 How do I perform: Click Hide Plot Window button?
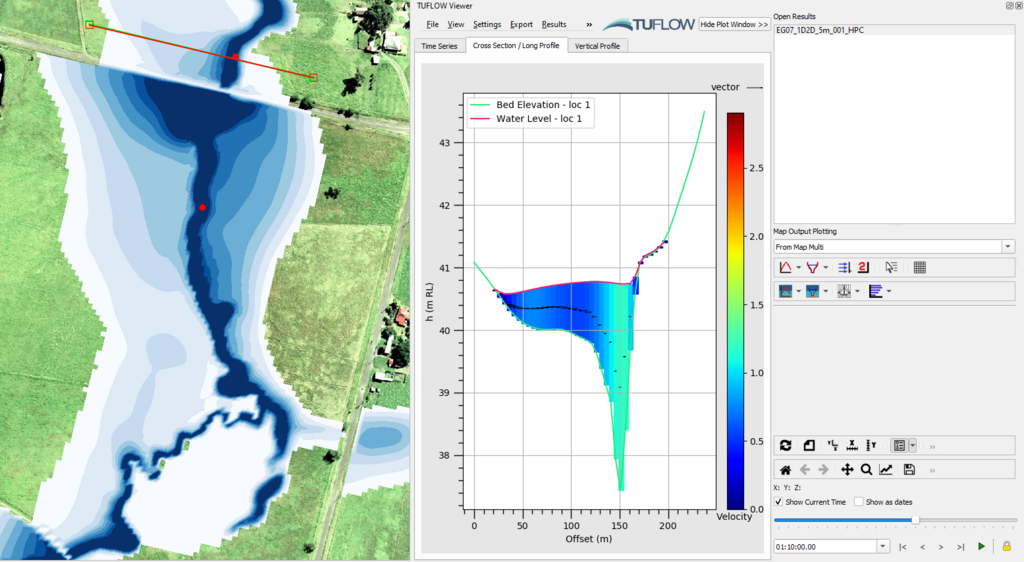point(734,24)
